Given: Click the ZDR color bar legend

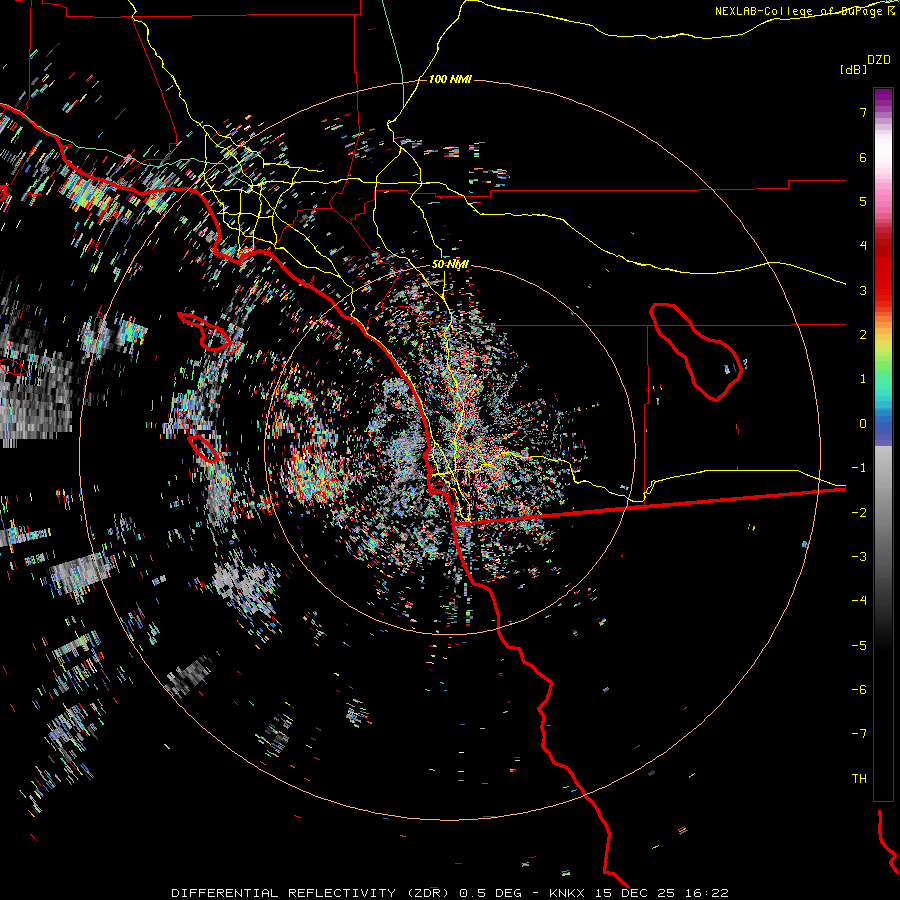Looking at the screenshot, I should [x=883, y=444].
